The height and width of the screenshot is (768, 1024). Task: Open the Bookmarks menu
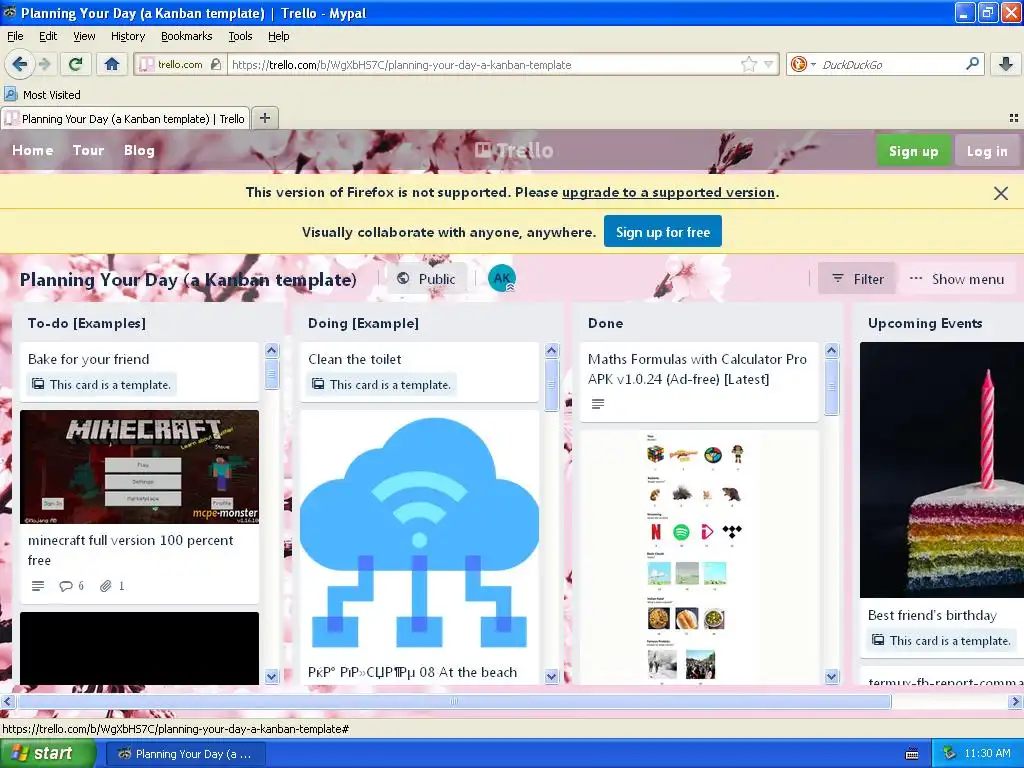click(187, 36)
